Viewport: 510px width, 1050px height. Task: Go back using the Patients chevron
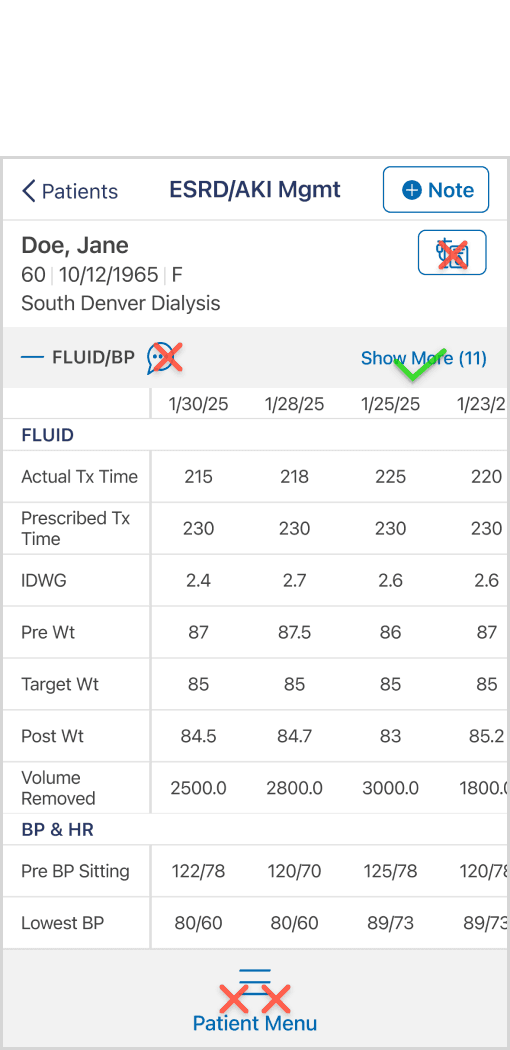point(29,191)
